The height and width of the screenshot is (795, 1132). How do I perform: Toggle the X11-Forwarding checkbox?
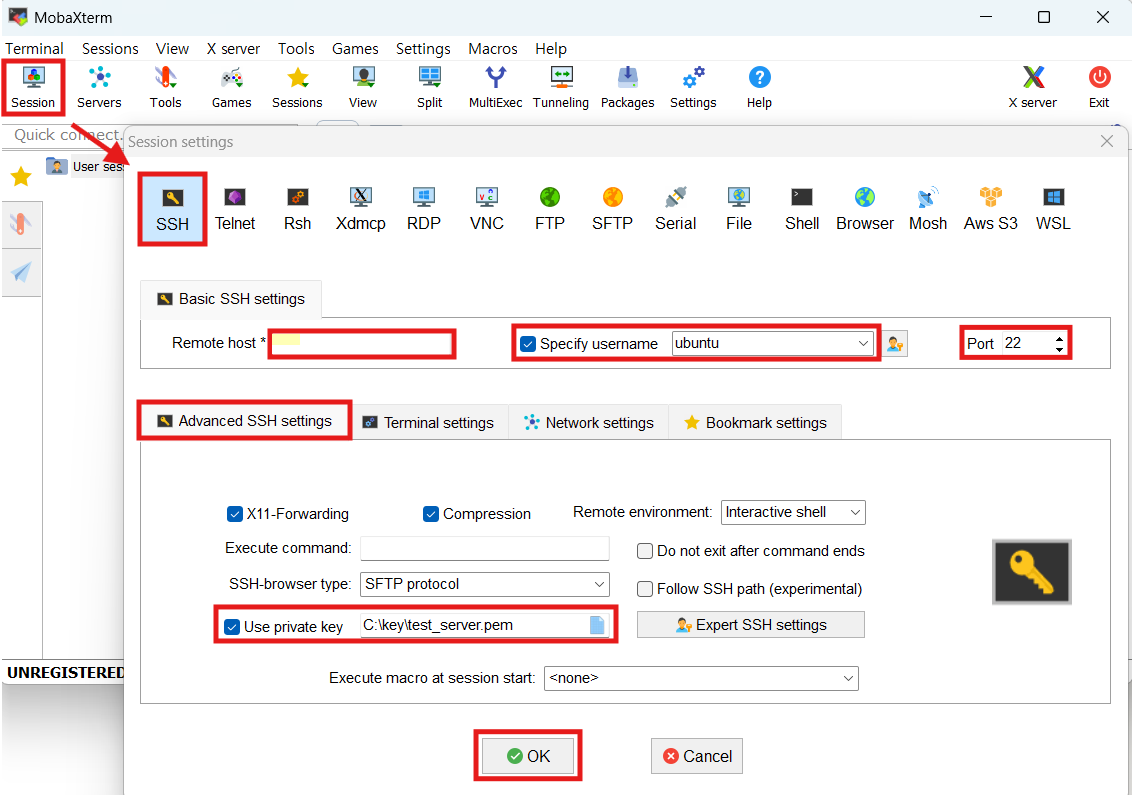(x=235, y=514)
